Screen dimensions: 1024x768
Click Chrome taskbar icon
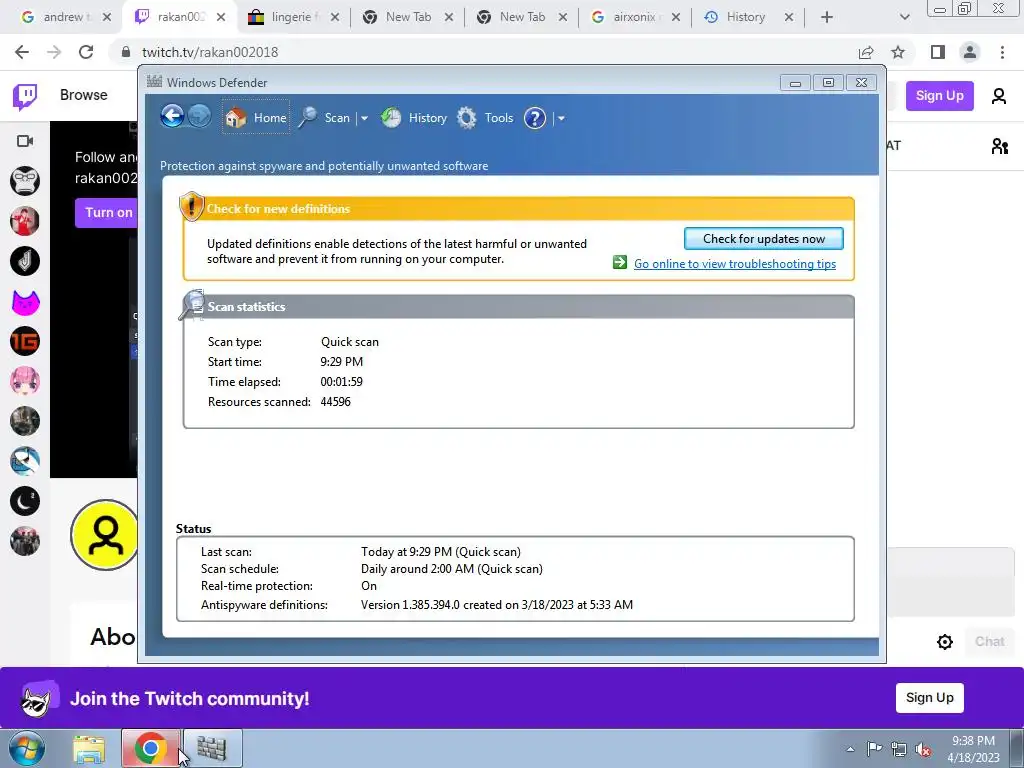coord(150,748)
